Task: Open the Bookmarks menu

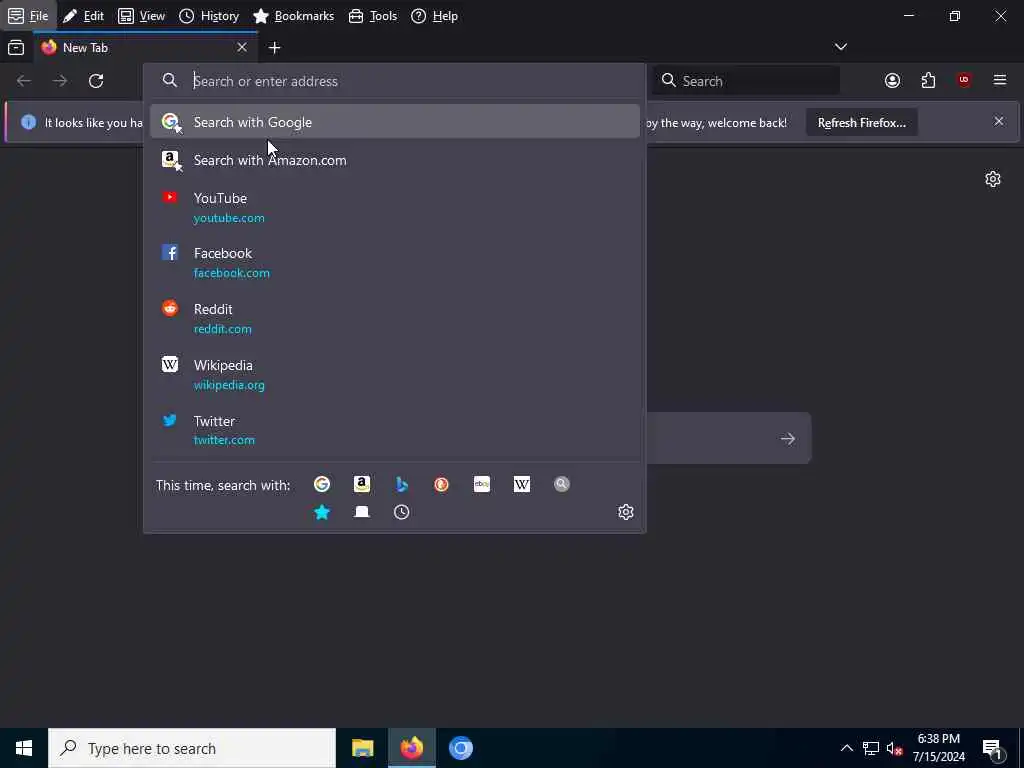Action: [x=293, y=16]
